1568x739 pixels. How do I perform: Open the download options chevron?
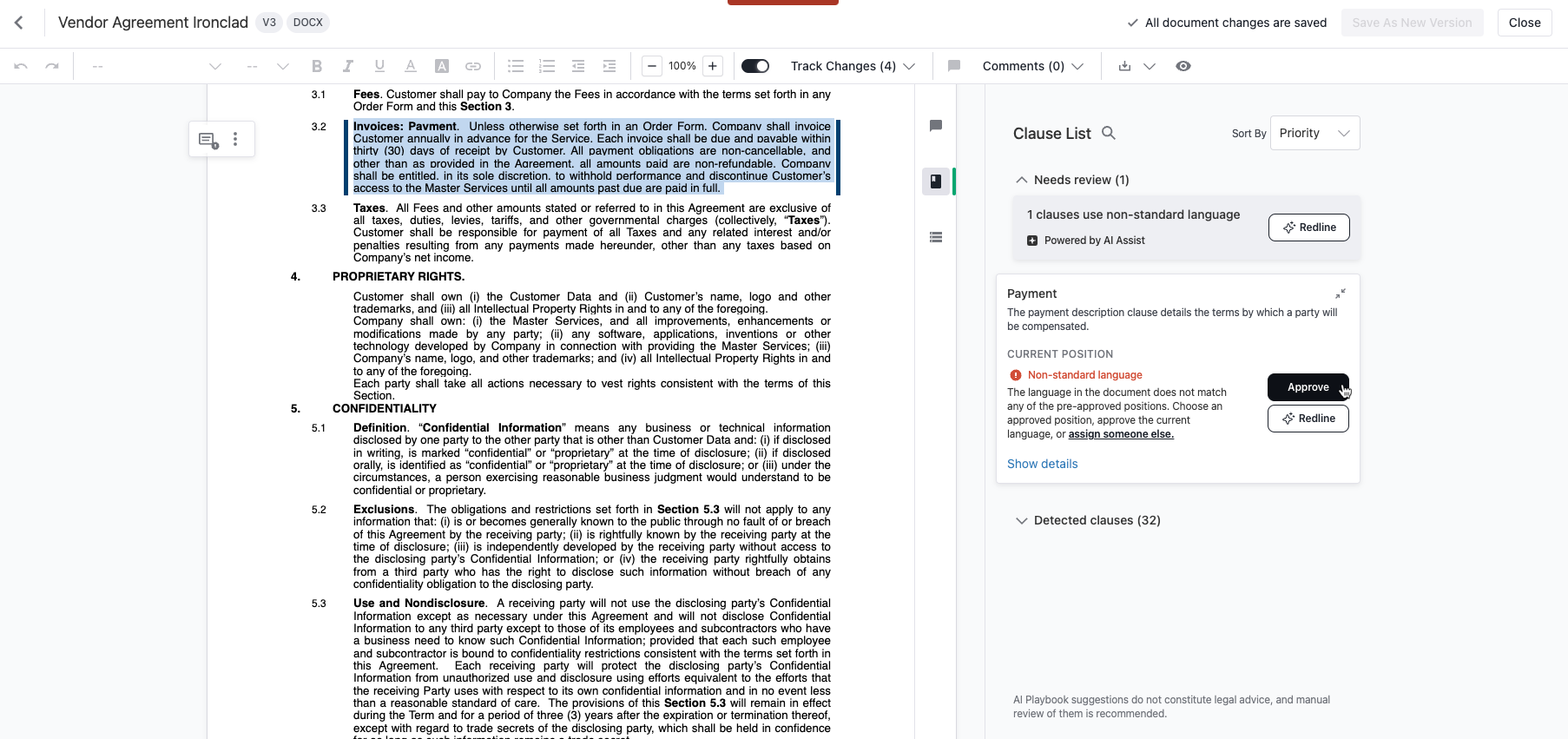(x=1150, y=66)
